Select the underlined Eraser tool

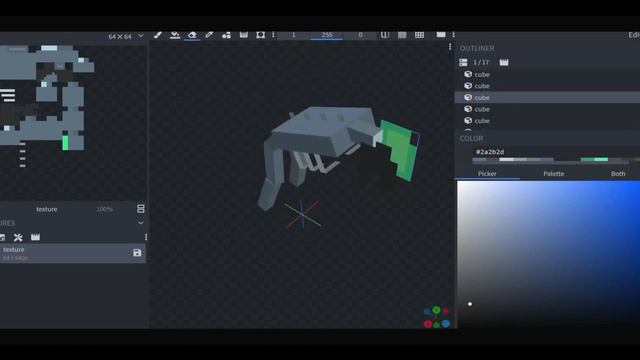coord(192,35)
